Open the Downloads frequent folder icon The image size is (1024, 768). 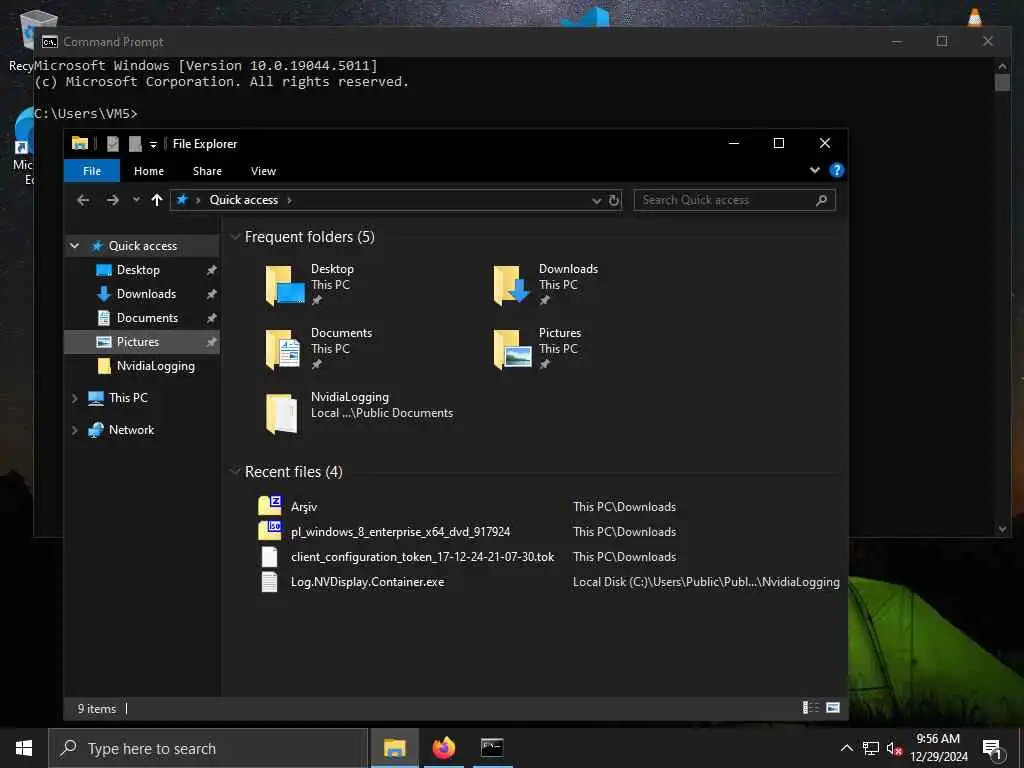(513, 285)
